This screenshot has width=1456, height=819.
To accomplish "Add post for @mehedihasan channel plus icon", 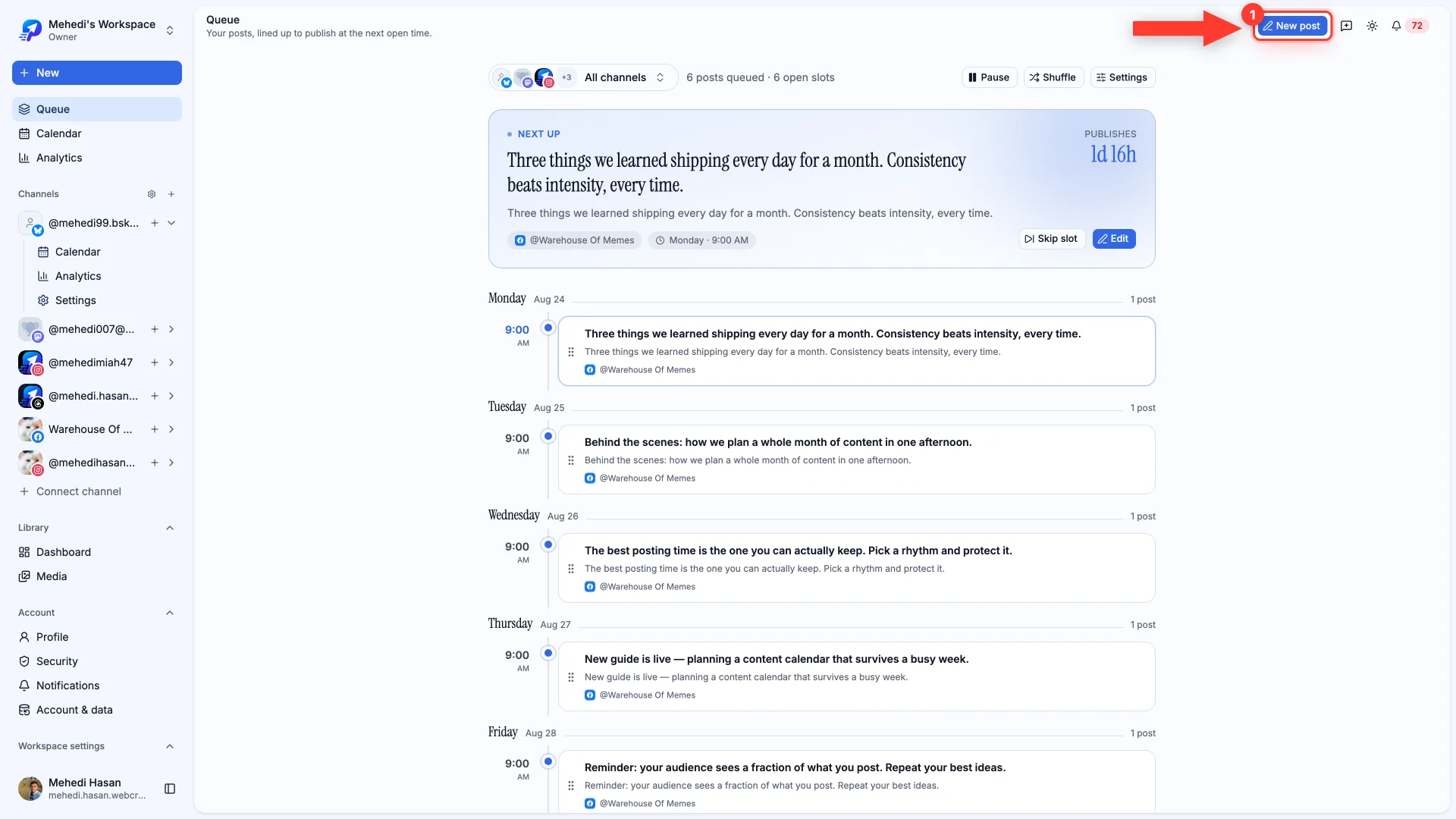I will coord(155,463).
